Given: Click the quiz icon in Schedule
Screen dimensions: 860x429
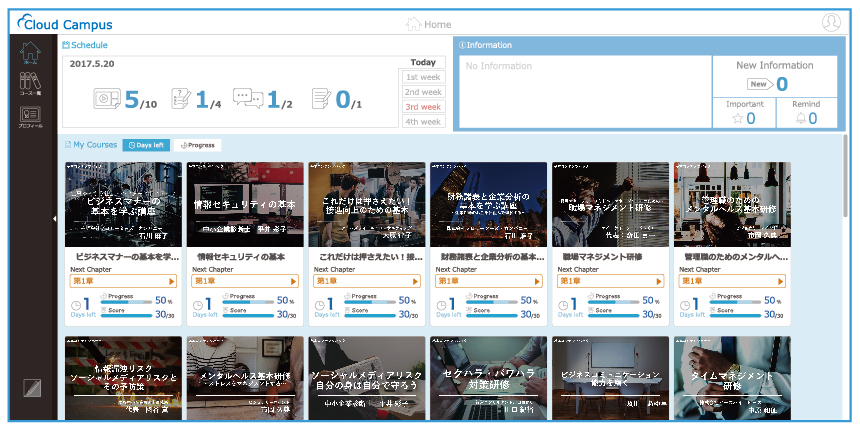Looking at the screenshot, I should (x=181, y=99).
